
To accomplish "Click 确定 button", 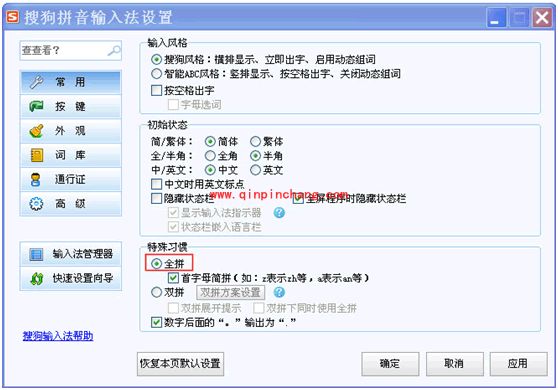I will [390, 364].
